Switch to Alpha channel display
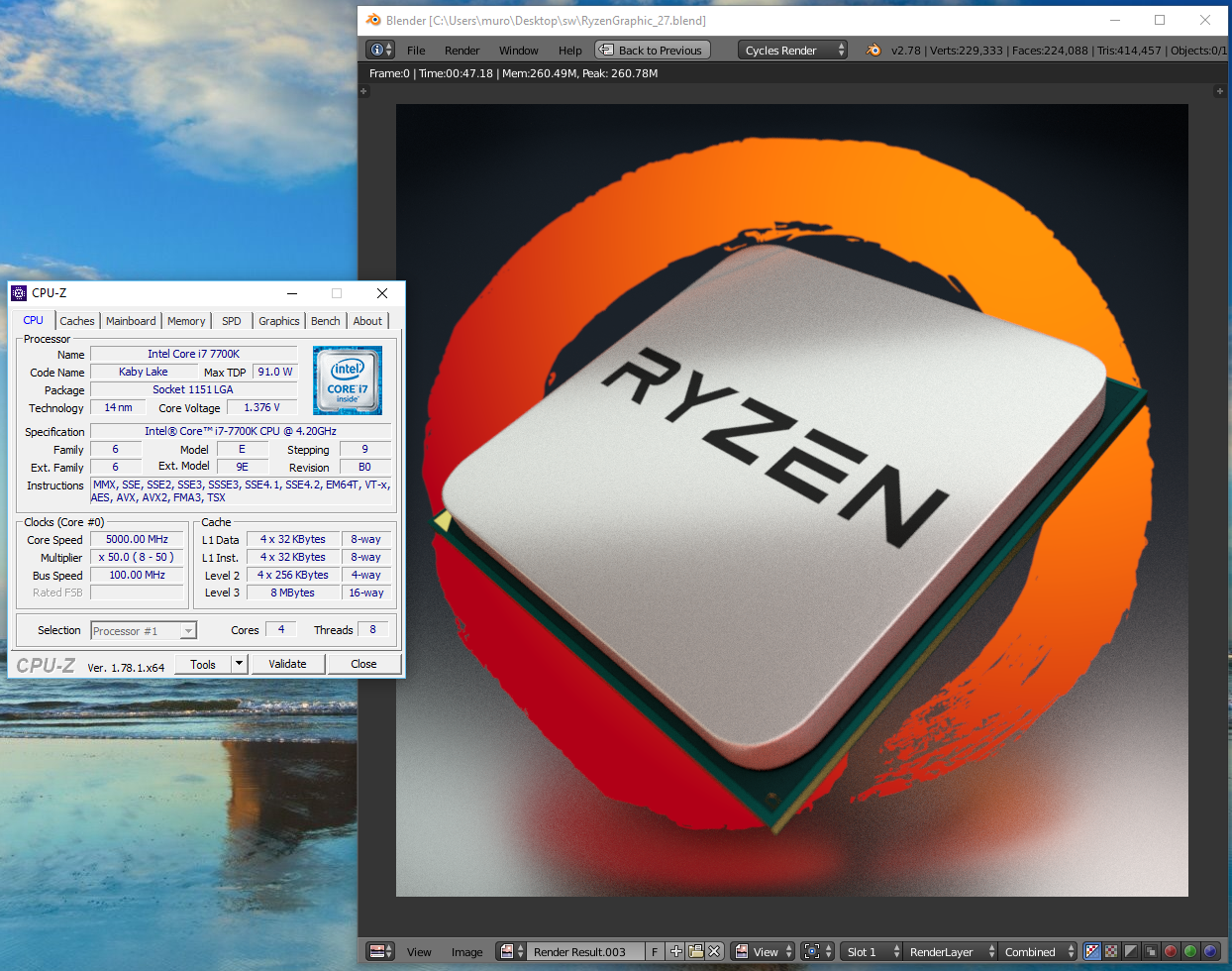 (1131, 951)
